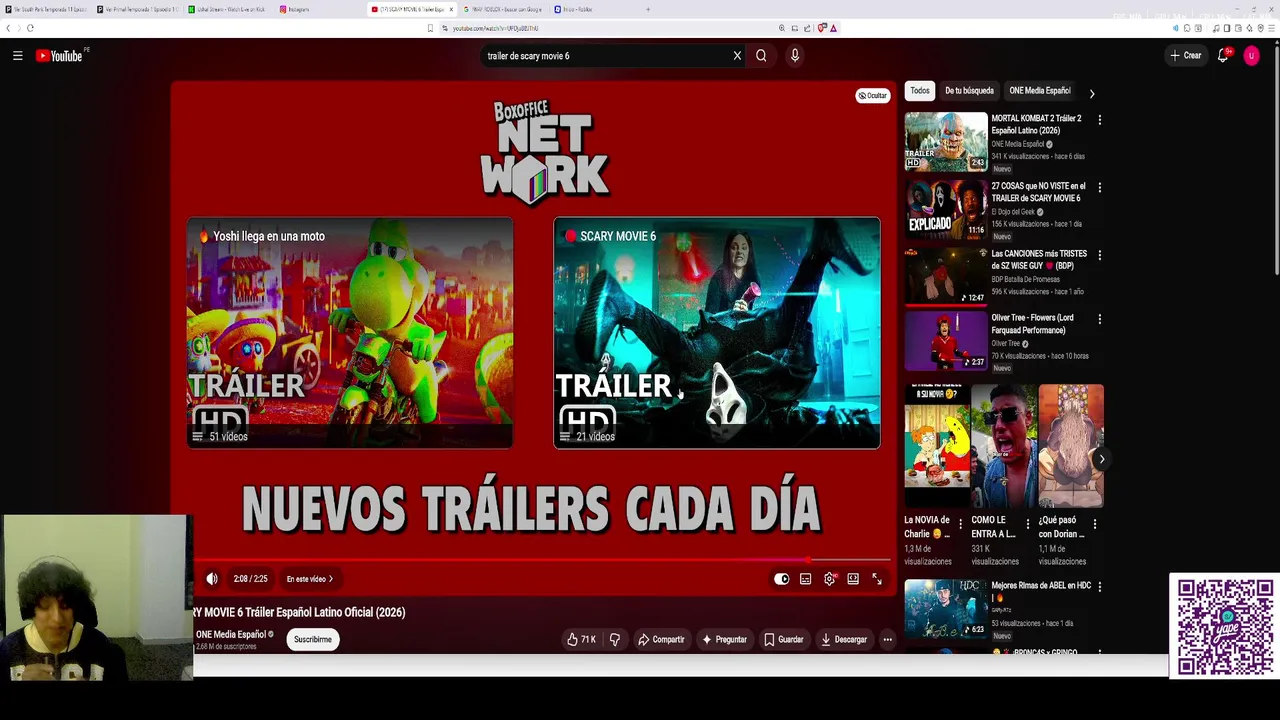The height and width of the screenshot is (720, 1280).
Task: Open the MORTAL KOMBAT 2 trailer thumbnail
Action: click(946, 142)
